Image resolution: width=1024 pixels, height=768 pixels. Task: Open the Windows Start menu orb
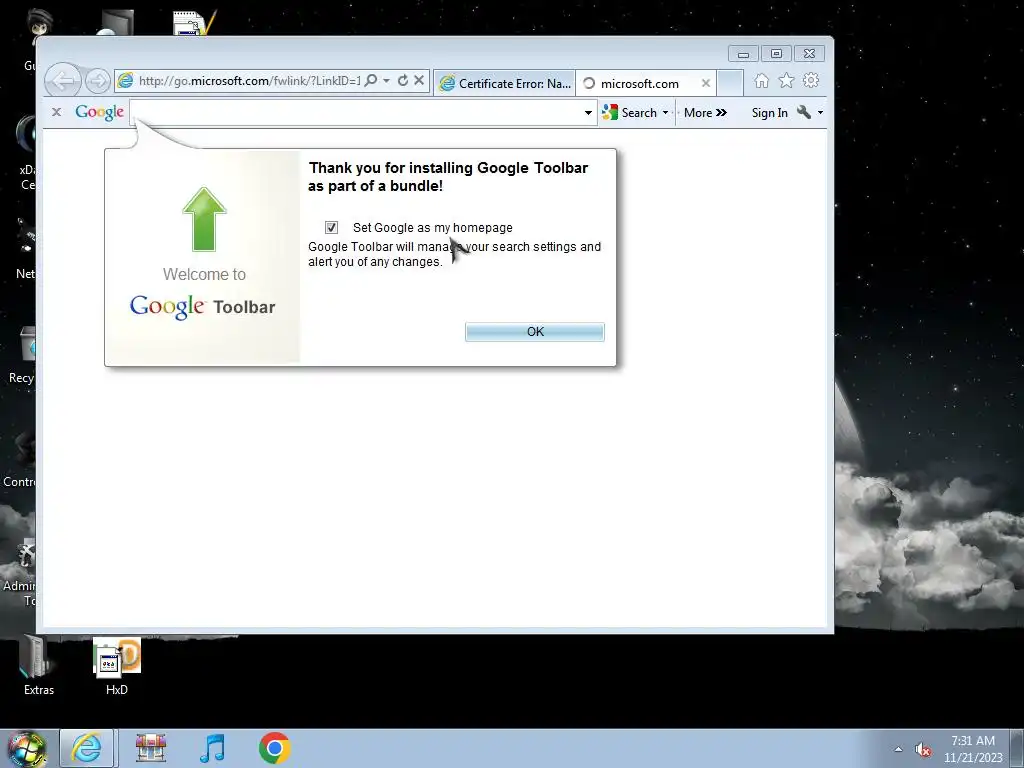click(x=27, y=748)
